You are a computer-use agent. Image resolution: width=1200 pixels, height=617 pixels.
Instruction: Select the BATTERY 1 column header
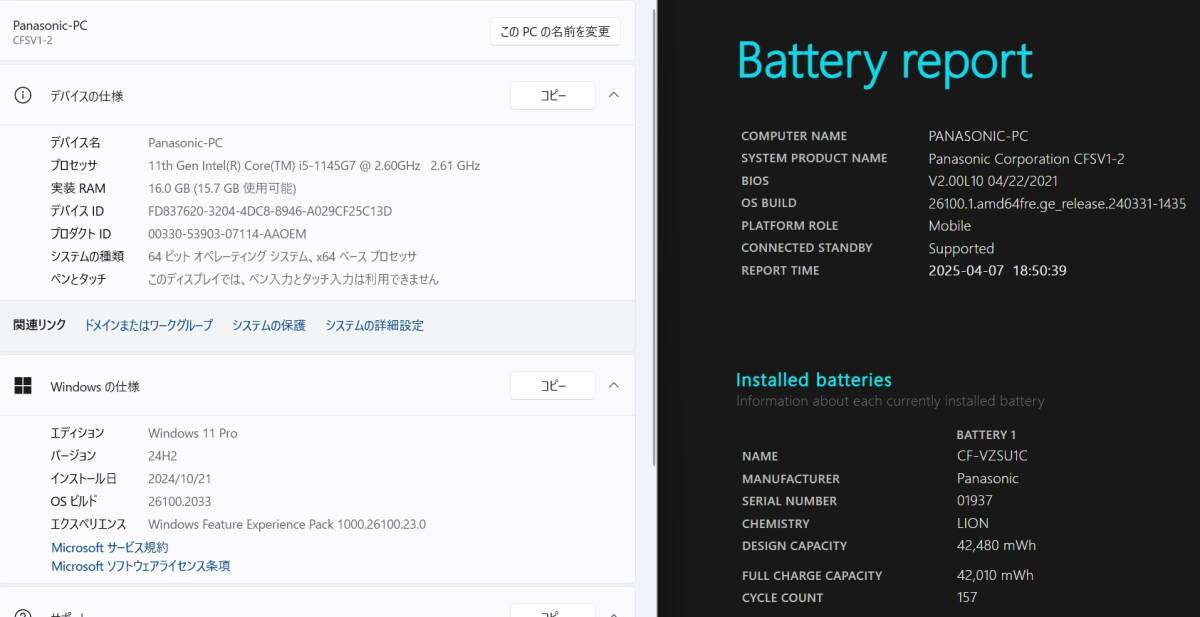click(986, 435)
